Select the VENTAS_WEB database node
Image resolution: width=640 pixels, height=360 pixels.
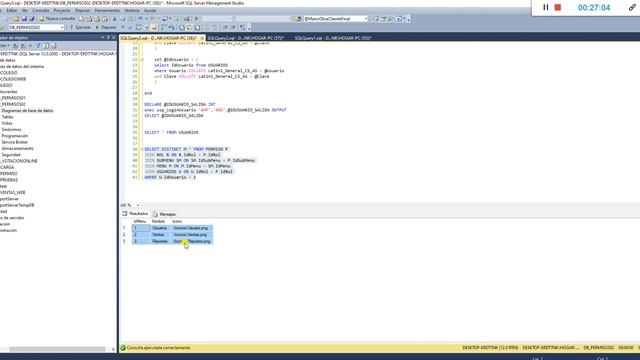click(x=13, y=193)
